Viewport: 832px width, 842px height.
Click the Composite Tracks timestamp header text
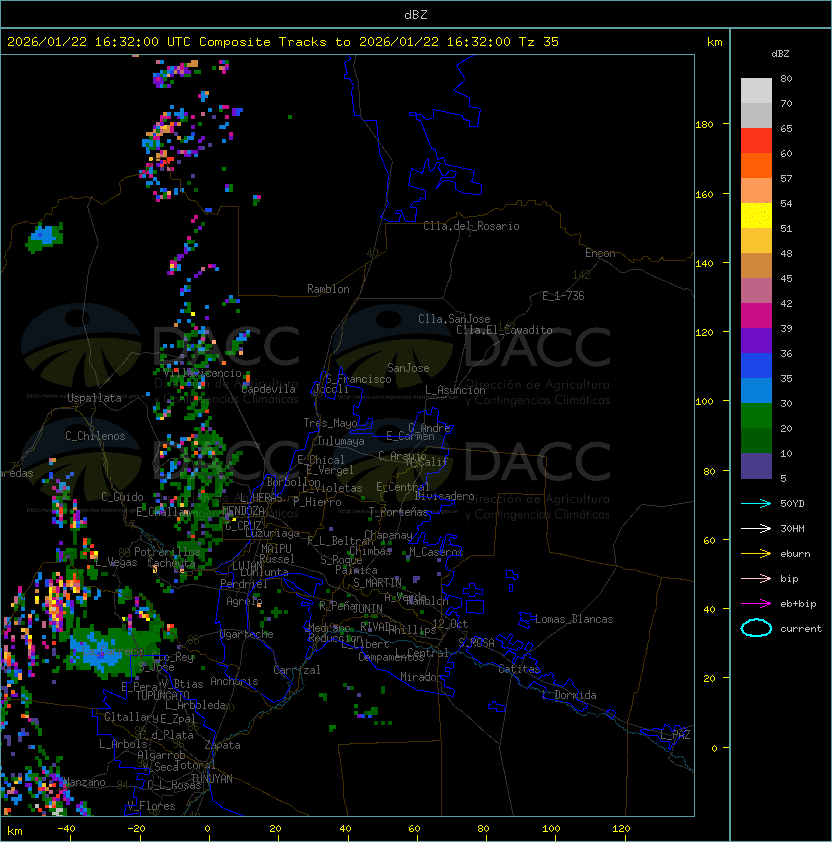click(x=283, y=42)
